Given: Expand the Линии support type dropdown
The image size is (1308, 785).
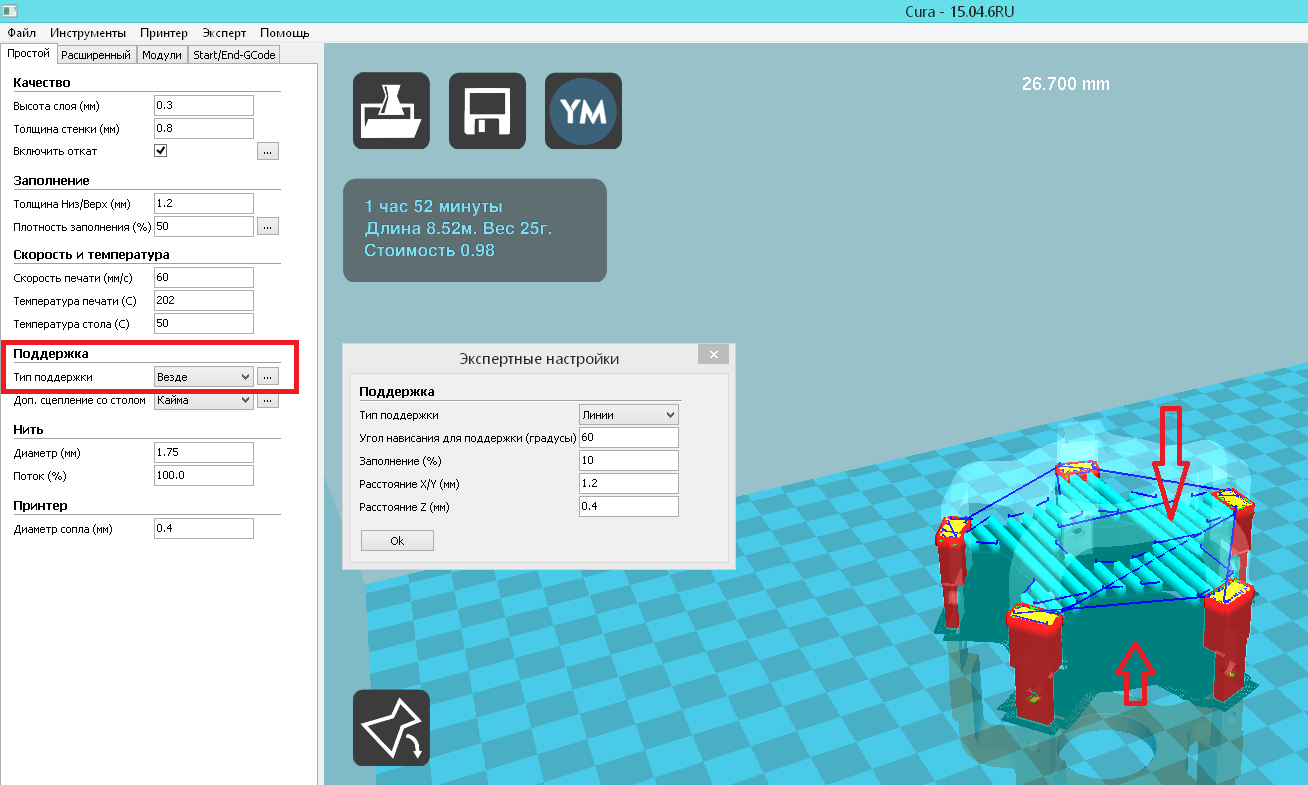Looking at the screenshot, I should (628, 415).
